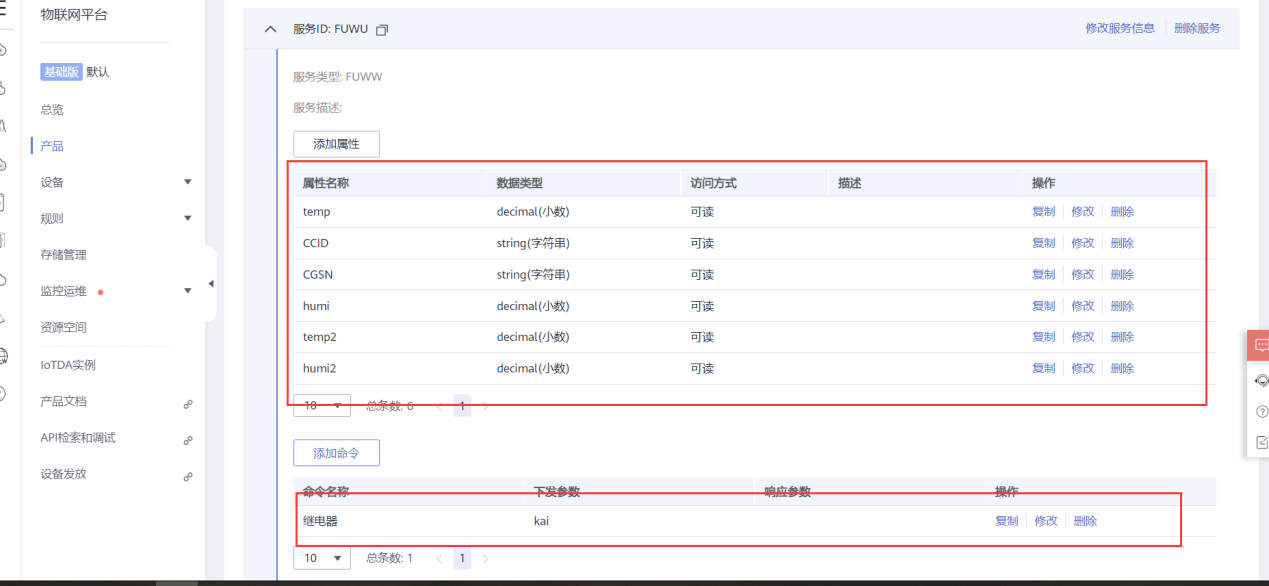The height and width of the screenshot is (586, 1269).
Task: Delete the CCID attribute via 删除
Action: (1122, 243)
